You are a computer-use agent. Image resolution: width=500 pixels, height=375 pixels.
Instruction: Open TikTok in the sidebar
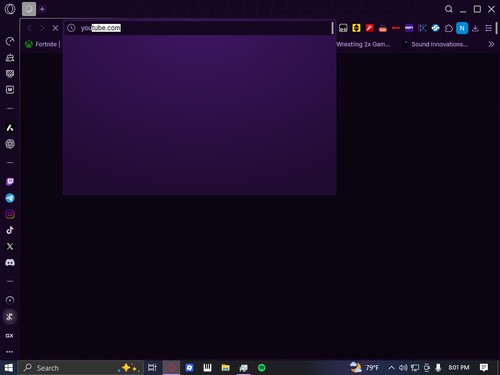click(x=10, y=230)
